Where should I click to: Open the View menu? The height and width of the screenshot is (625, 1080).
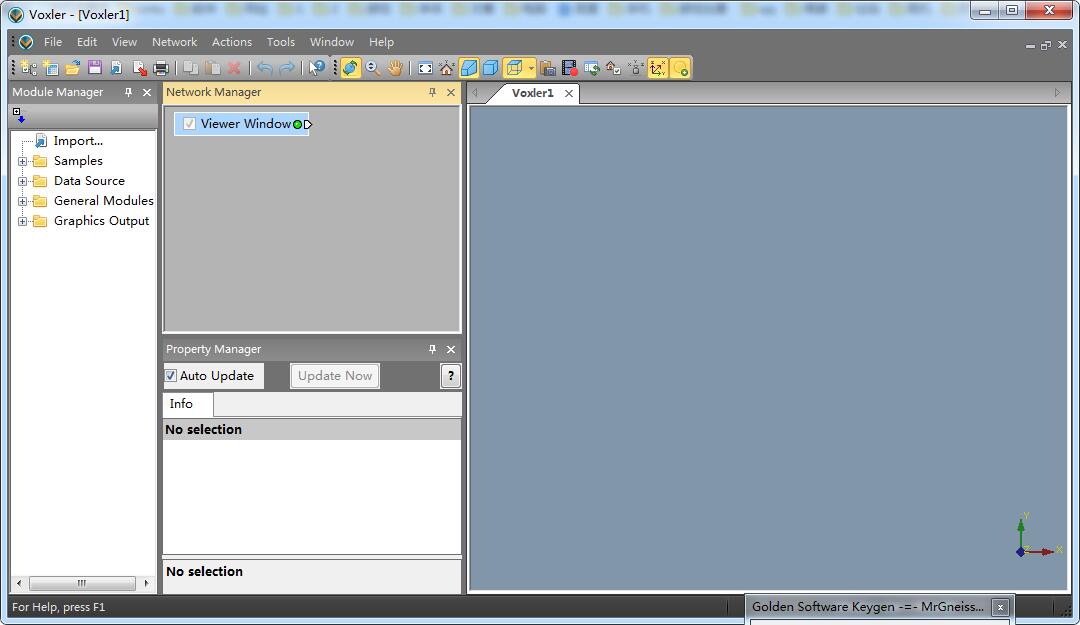pos(124,42)
